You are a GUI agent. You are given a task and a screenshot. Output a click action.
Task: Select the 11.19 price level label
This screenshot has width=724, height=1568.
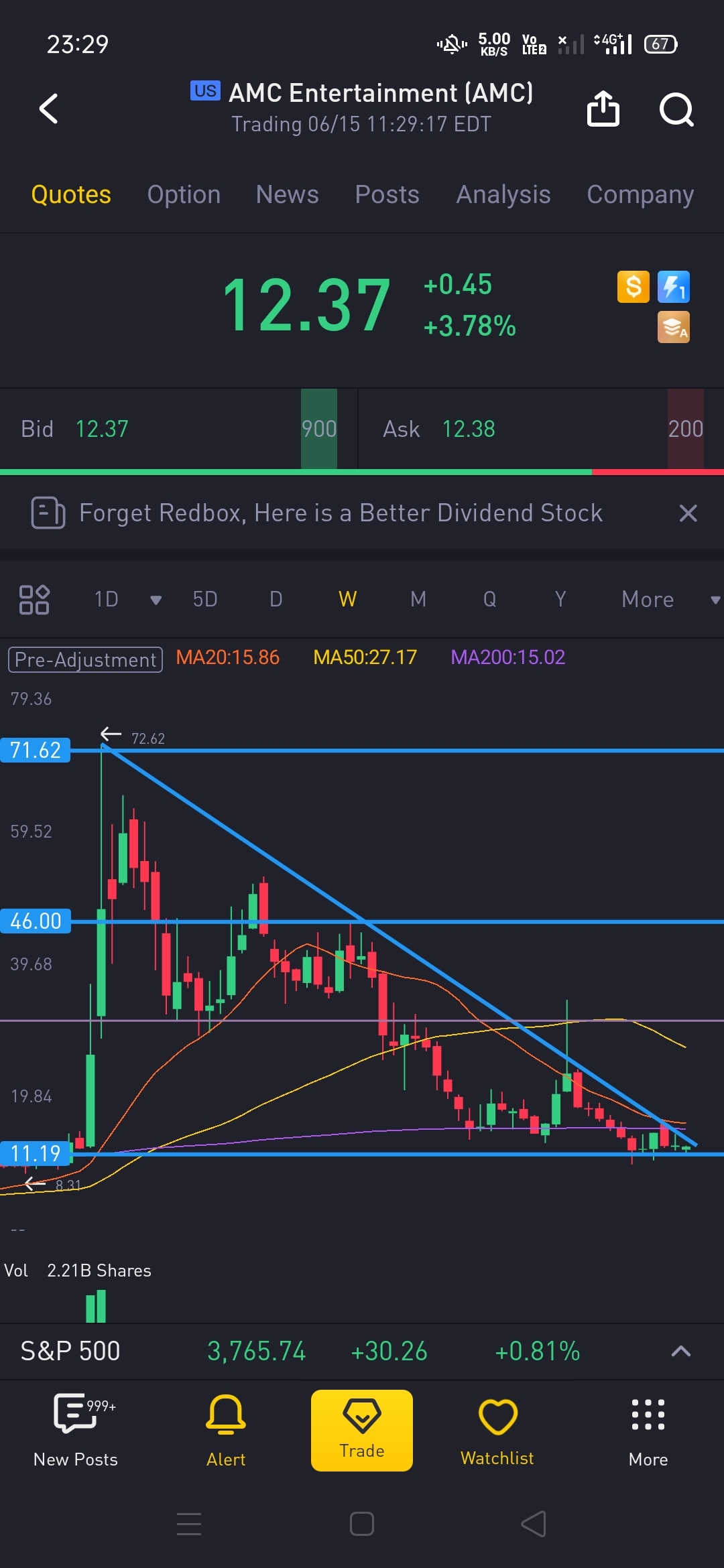click(x=36, y=1154)
